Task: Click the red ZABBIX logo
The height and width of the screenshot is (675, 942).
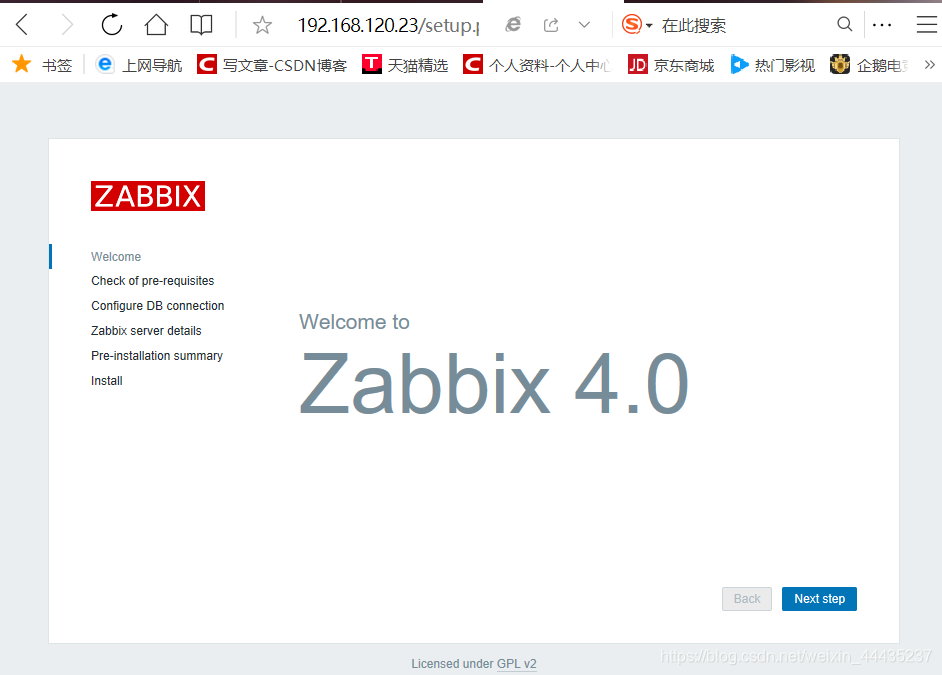Action: (148, 196)
